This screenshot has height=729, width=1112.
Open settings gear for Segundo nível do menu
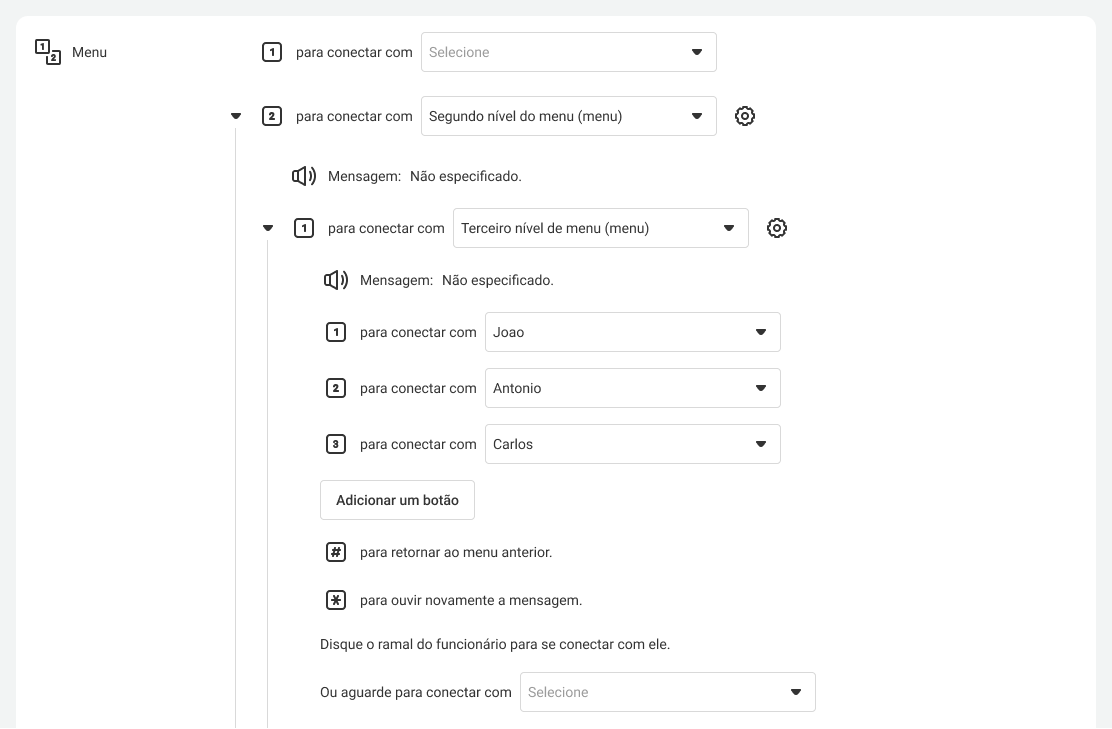(745, 116)
